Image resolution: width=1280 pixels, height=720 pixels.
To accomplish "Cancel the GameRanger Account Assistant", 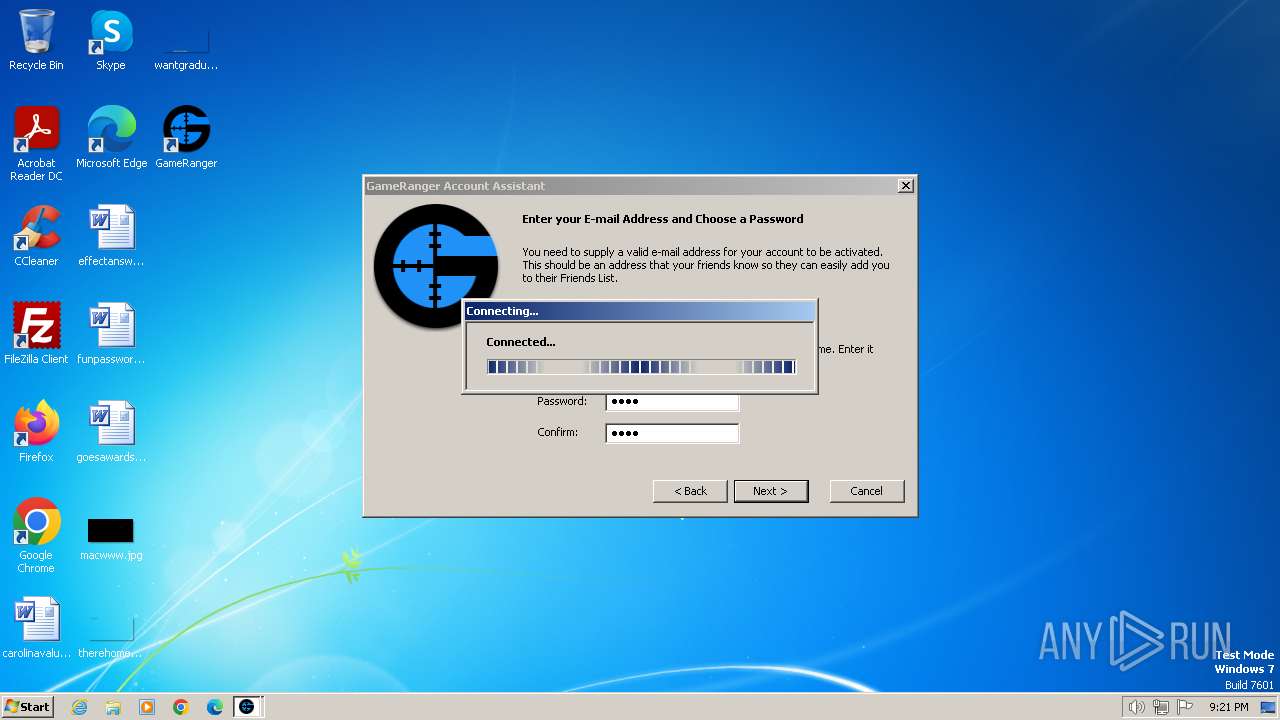I will tap(867, 491).
